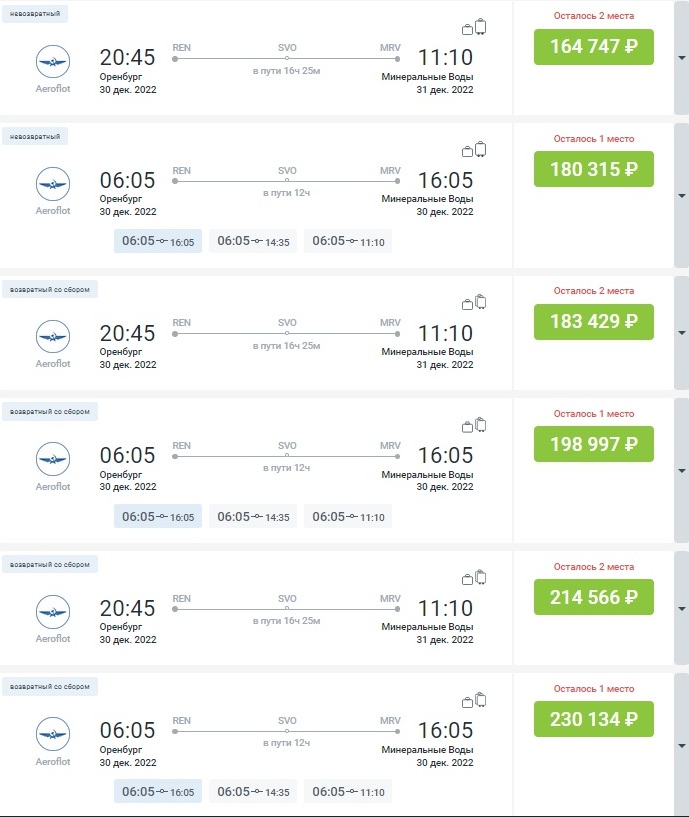Open the dropdown arrow beside the 214 566 ₽ price
This screenshot has width=689, height=817.
point(681,608)
